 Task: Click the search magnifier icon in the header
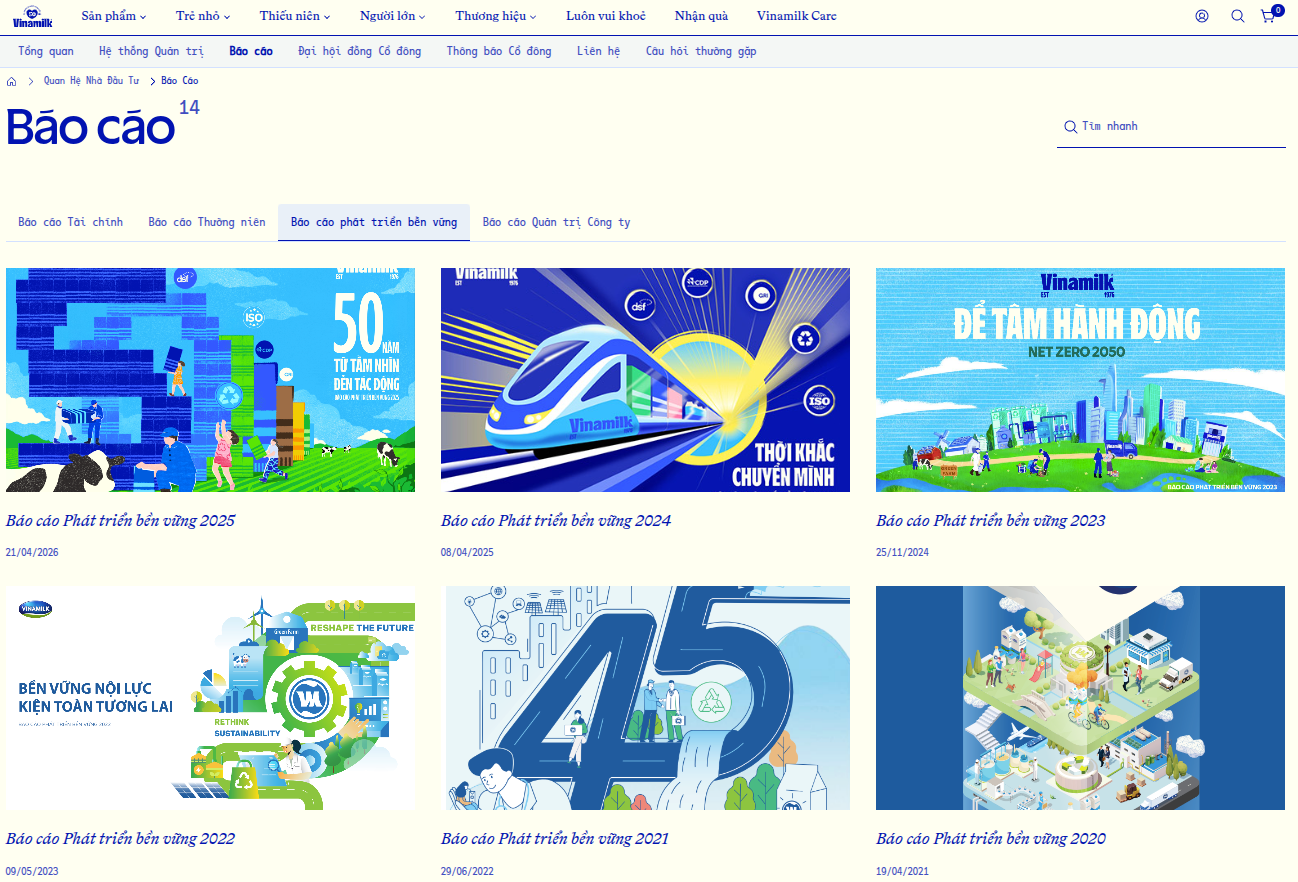(1237, 16)
